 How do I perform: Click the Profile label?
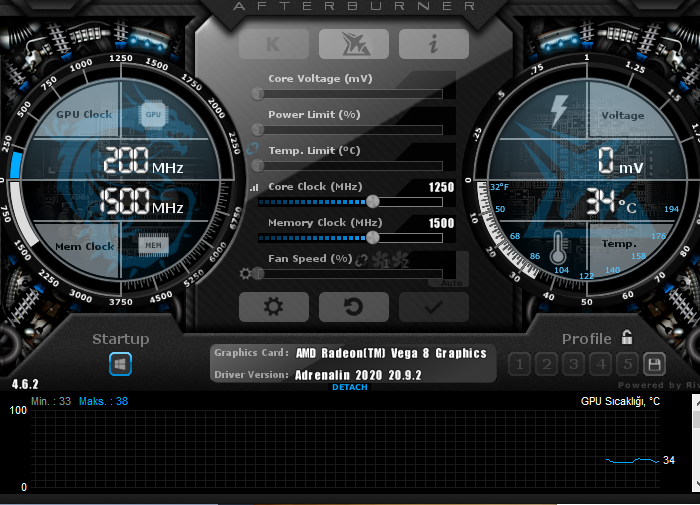(587, 339)
